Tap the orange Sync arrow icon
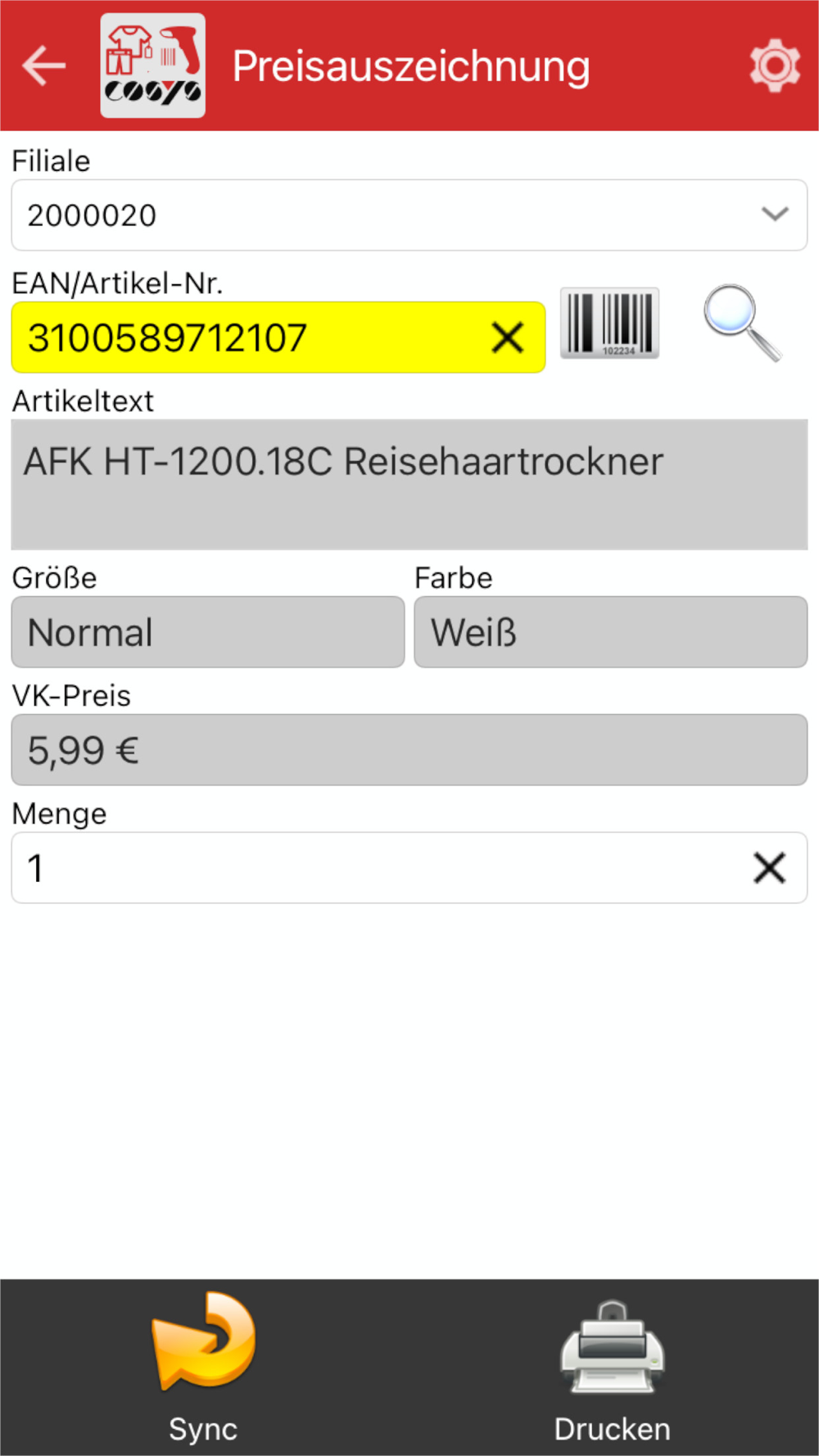This screenshot has height=1456, width=819. click(203, 1341)
